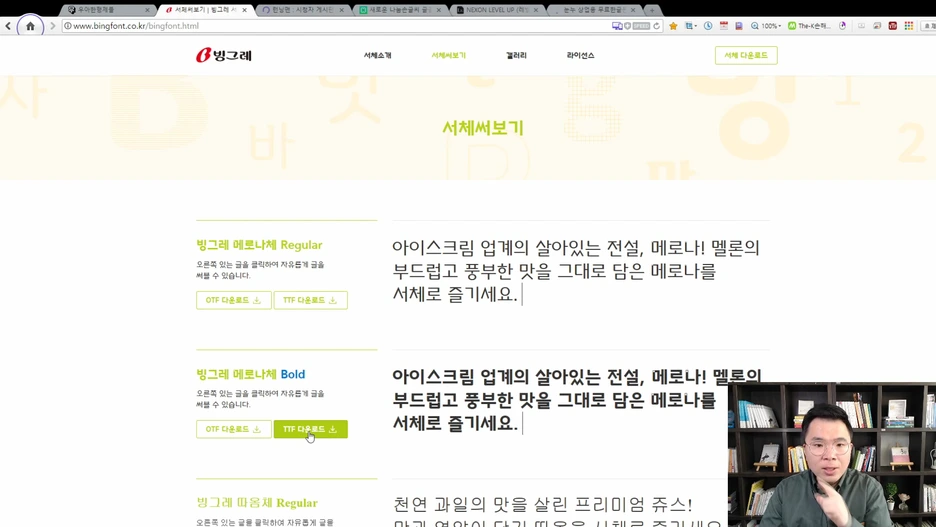The height and width of the screenshot is (527, 936).
Task: Click the calendar icon in toolbar
Action: click(x=723, y=26)
